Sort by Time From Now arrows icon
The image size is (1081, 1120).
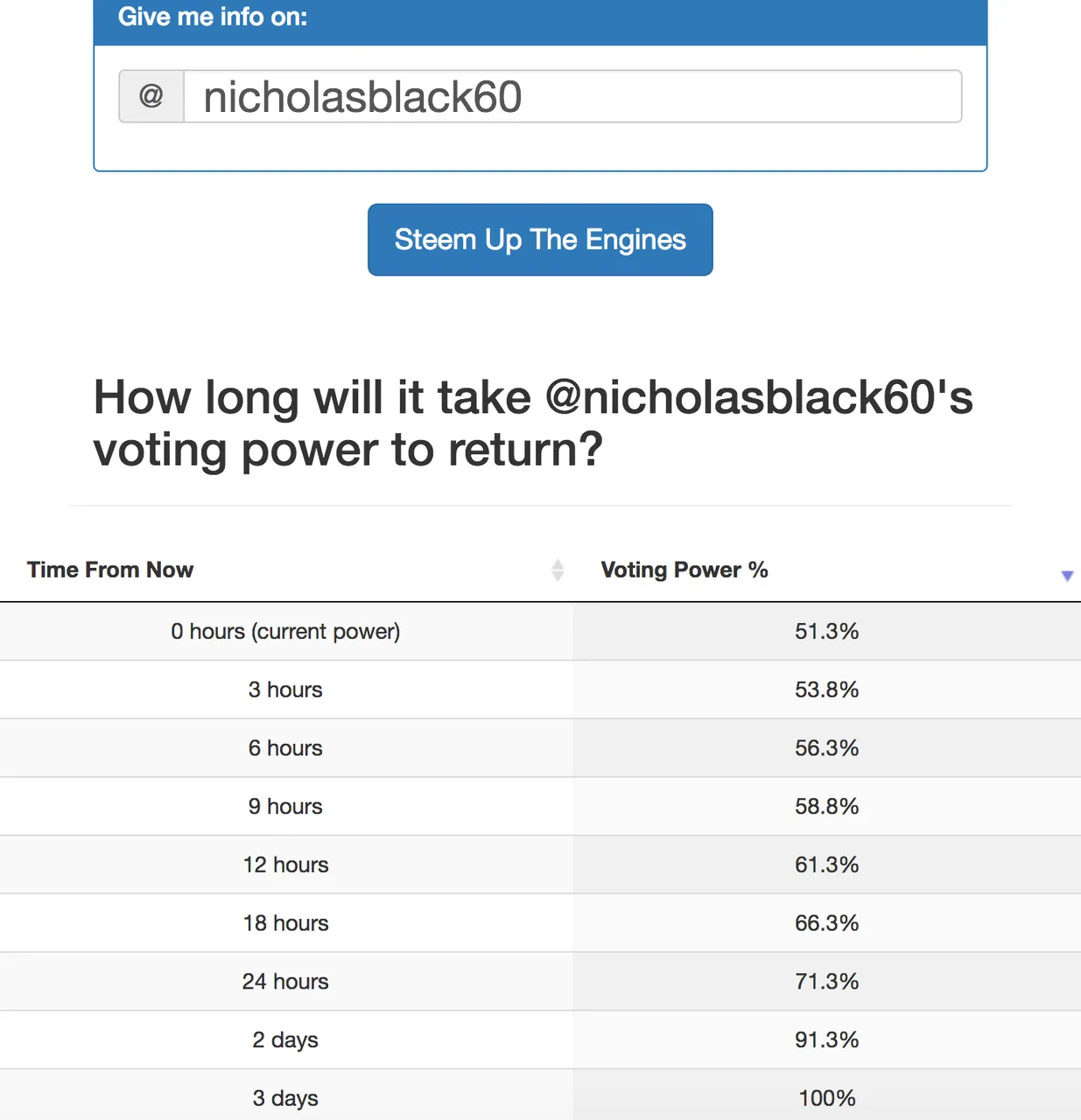point(558,570)
